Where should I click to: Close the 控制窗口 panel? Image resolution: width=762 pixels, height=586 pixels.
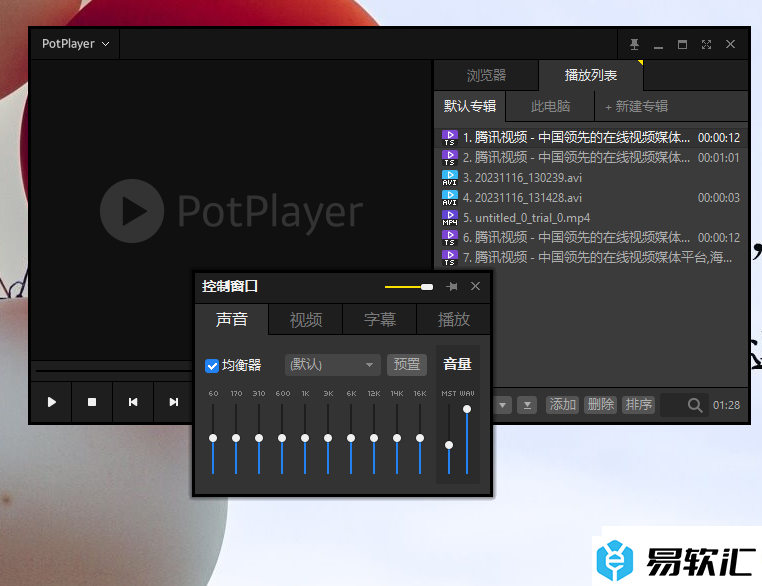pyautogui.click(x=475, y=286)
